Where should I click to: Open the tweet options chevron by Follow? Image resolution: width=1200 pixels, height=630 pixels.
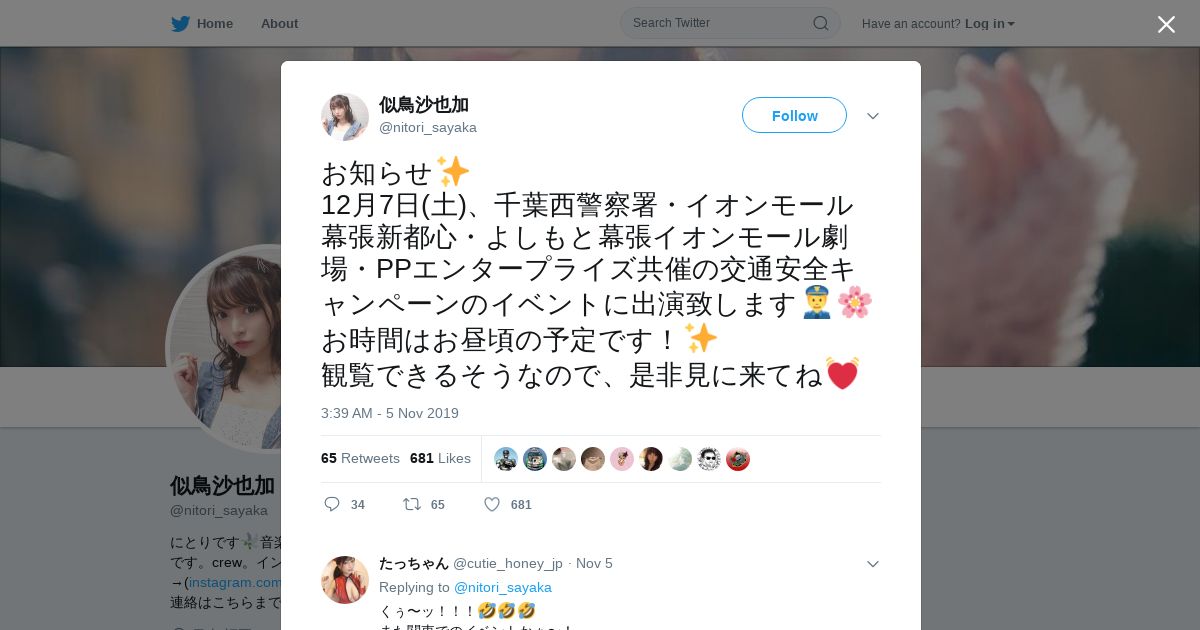[x=873, y=116]
